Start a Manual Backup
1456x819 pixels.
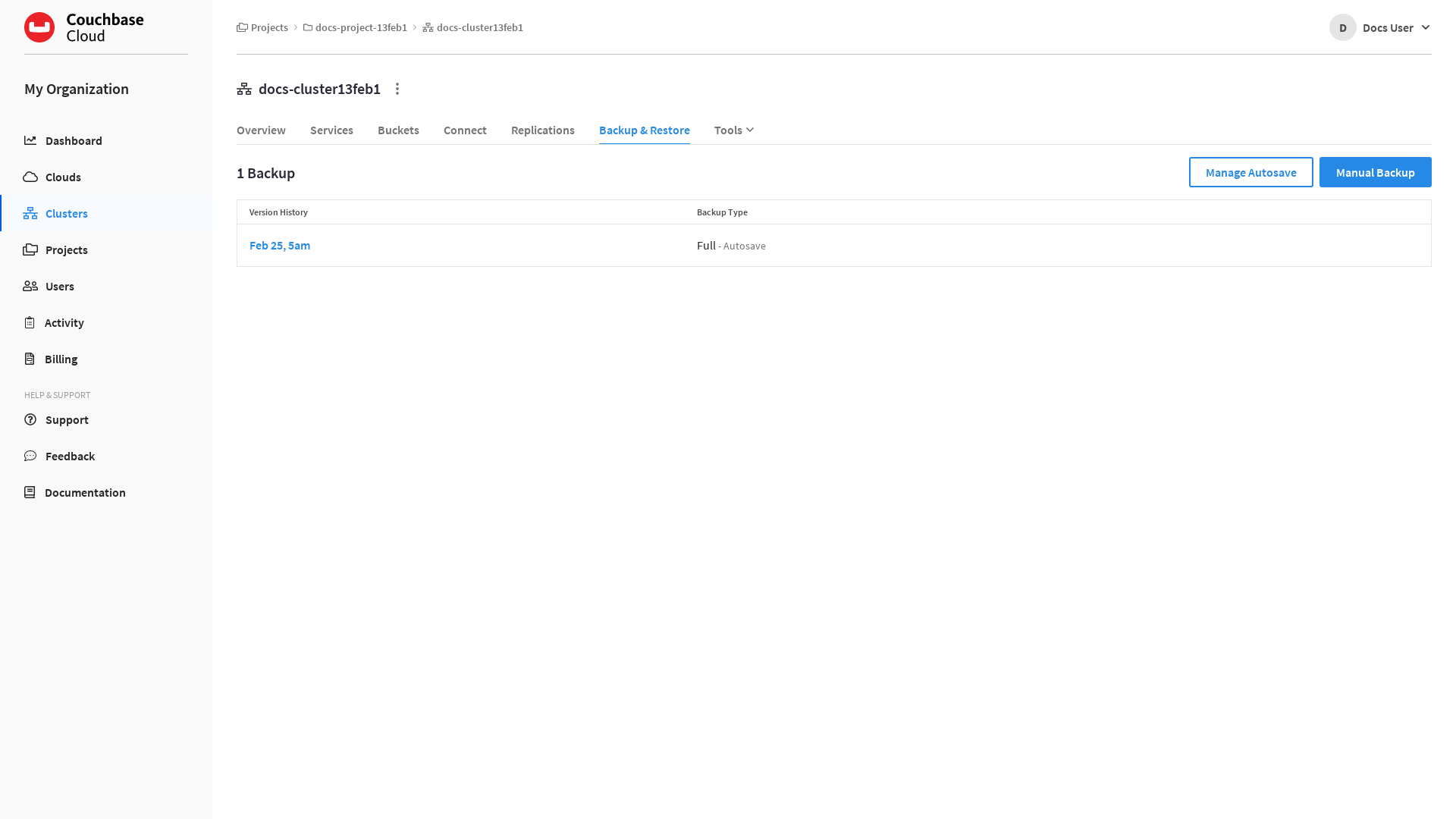point(1375,172)
